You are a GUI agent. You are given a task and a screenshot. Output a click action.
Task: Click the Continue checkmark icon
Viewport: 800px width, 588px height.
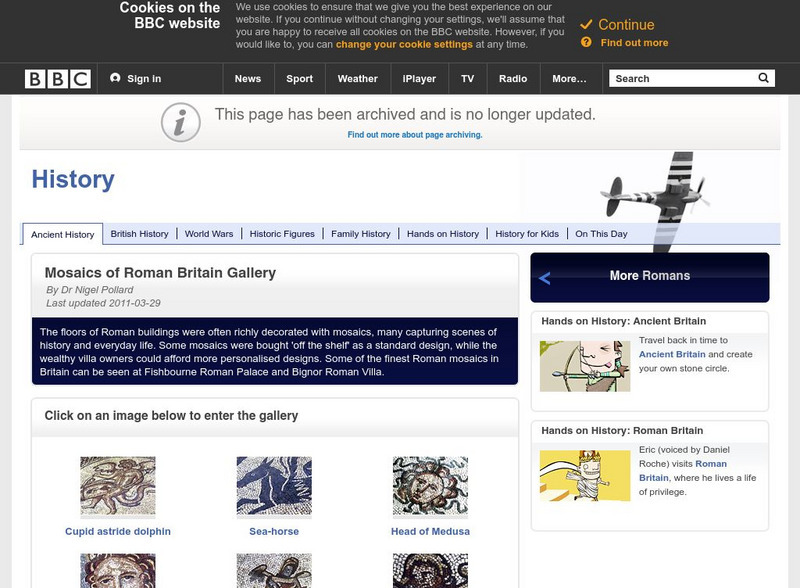coord(586,24)
